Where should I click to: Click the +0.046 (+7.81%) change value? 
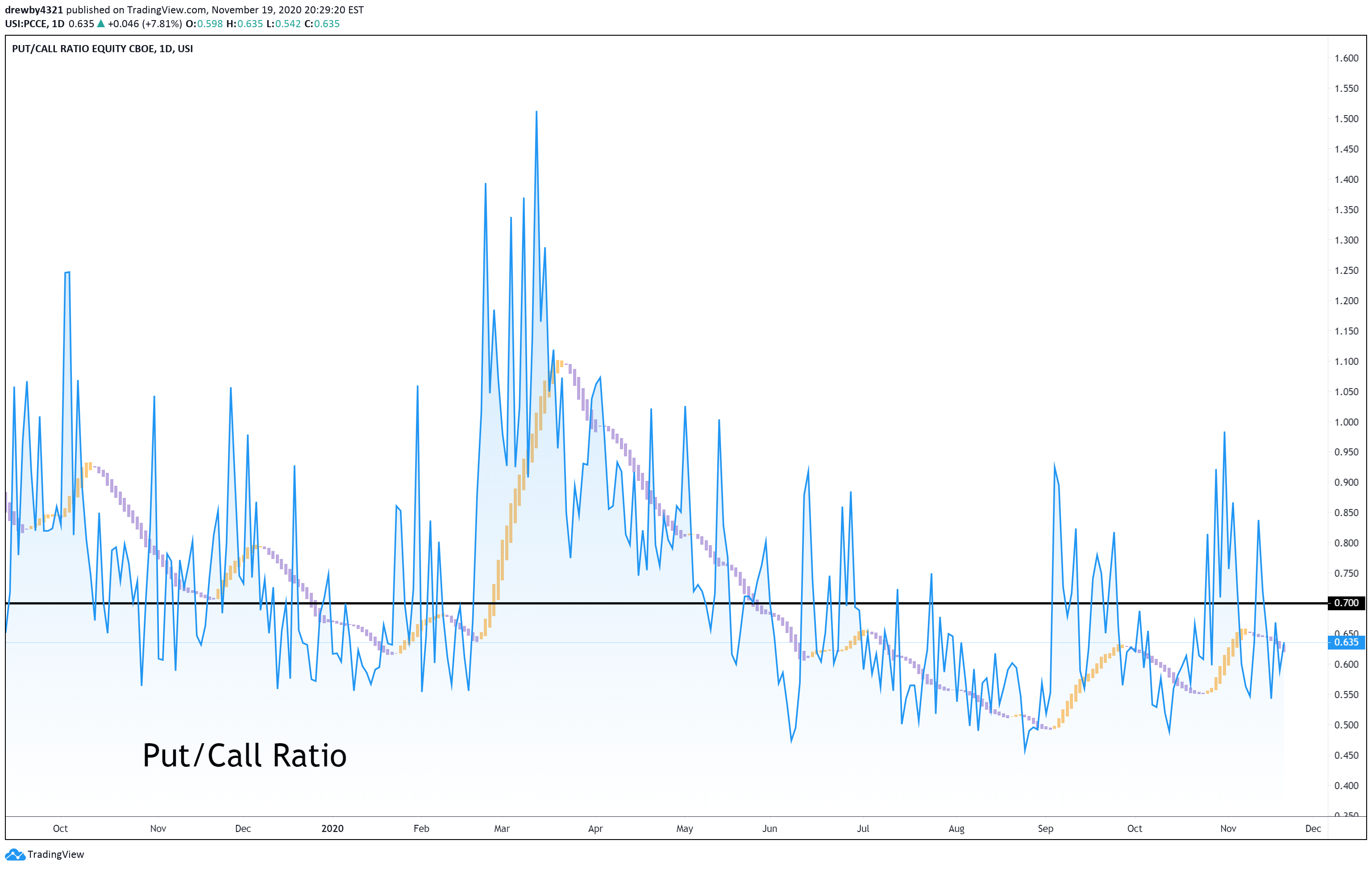pyautogui.click(x=145, y=24)
